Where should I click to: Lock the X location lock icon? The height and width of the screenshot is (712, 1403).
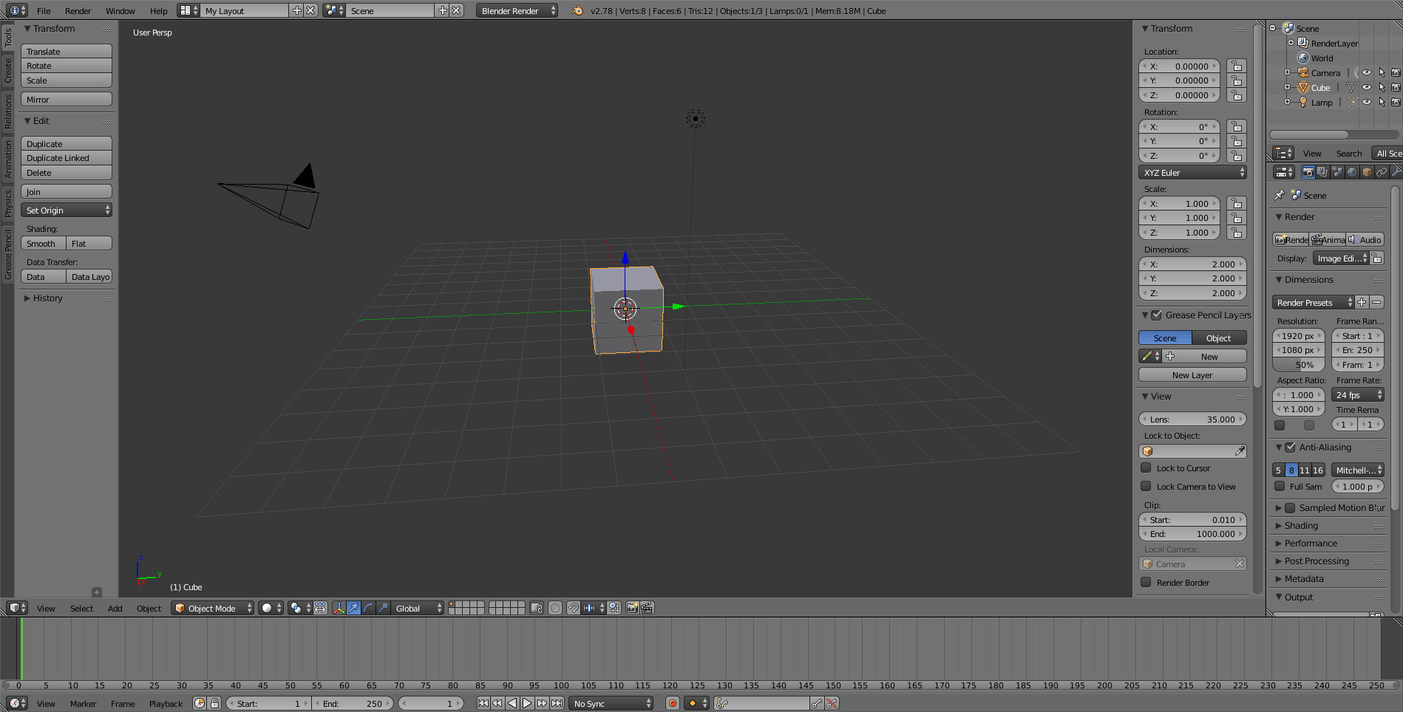pyautogui.click(x=1237, y=67)
